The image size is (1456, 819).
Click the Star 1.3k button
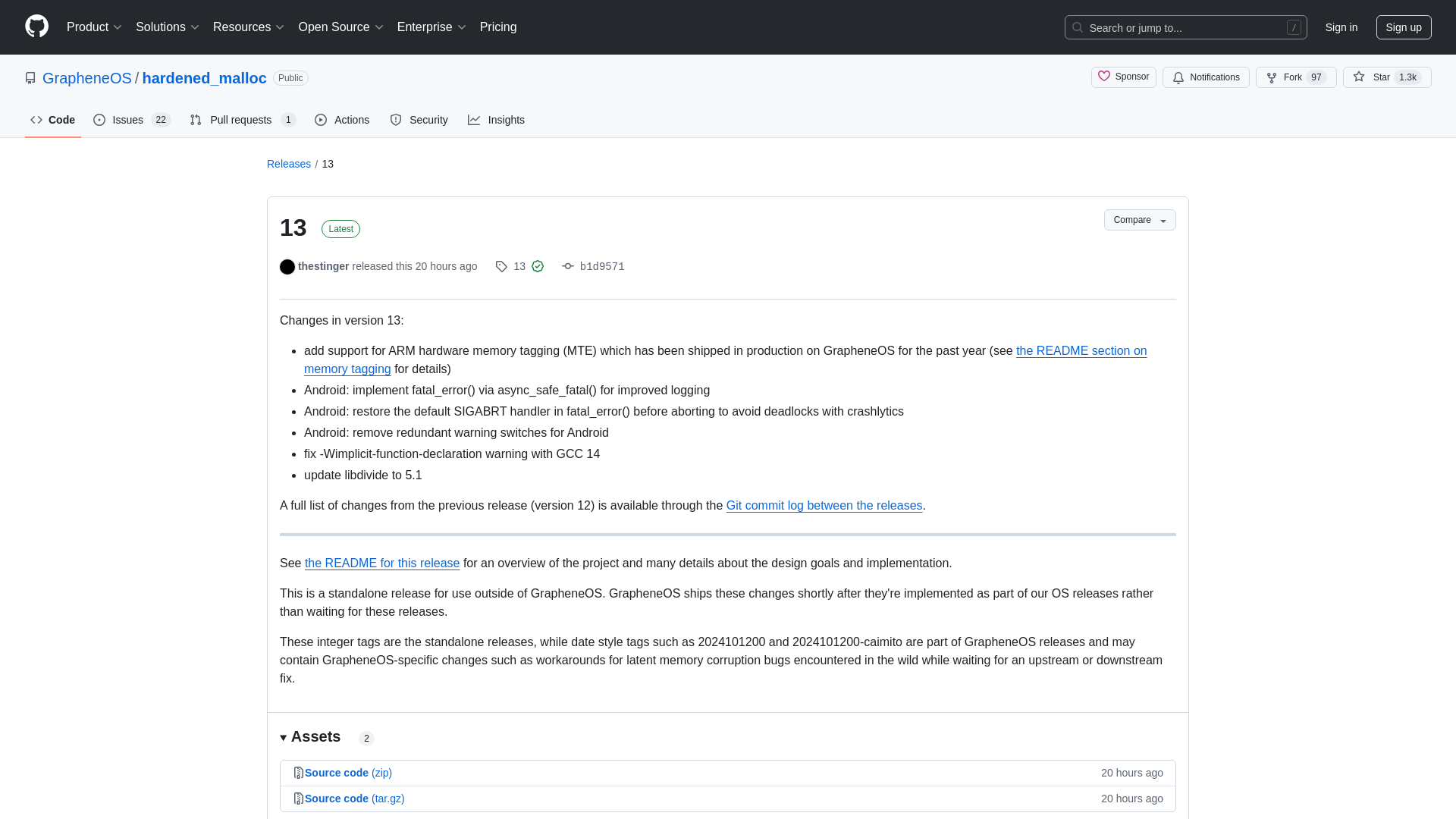[x=1387, y=77]
